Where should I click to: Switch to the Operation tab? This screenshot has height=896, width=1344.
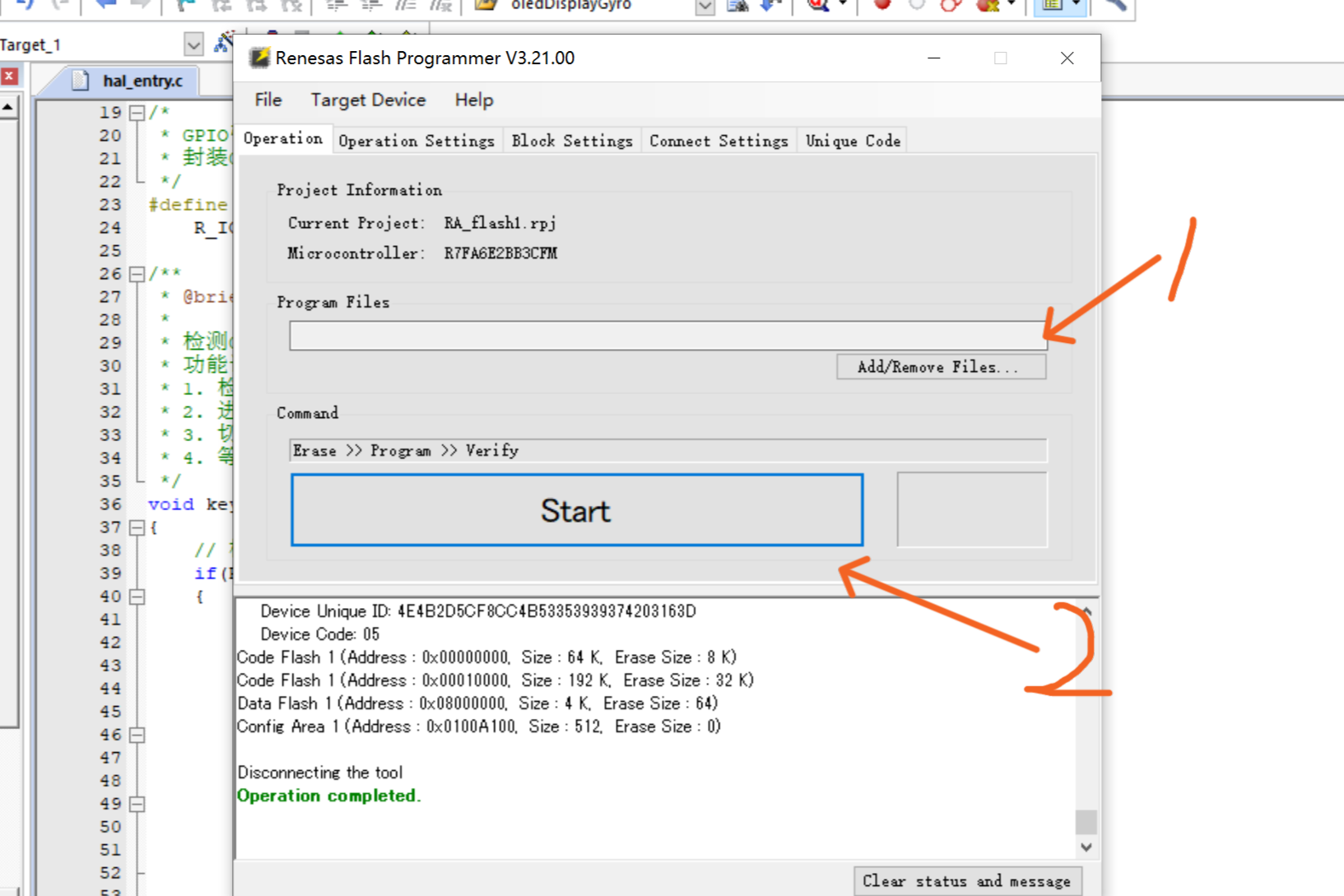coord(283,138)
